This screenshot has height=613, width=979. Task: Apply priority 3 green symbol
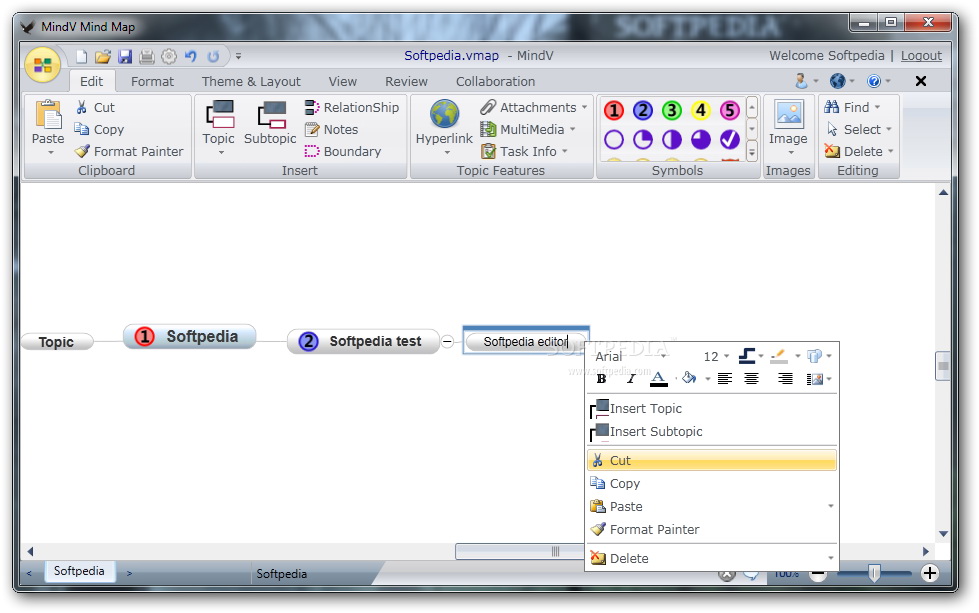(x=672, y=110)
